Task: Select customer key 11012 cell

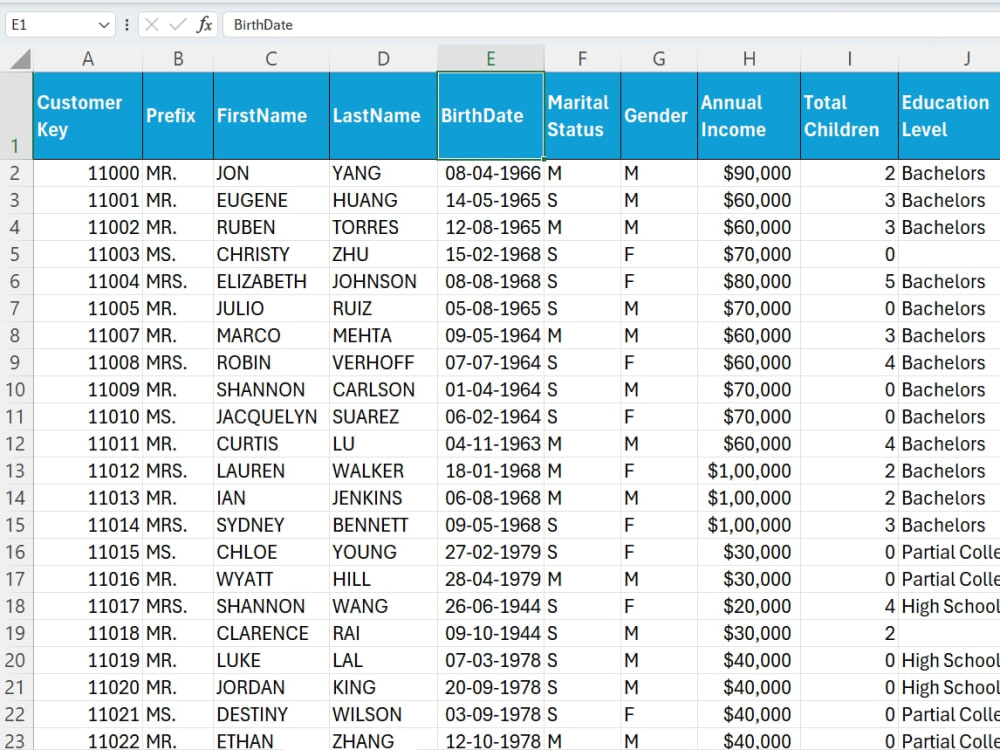Action: (x=87, y=471)
